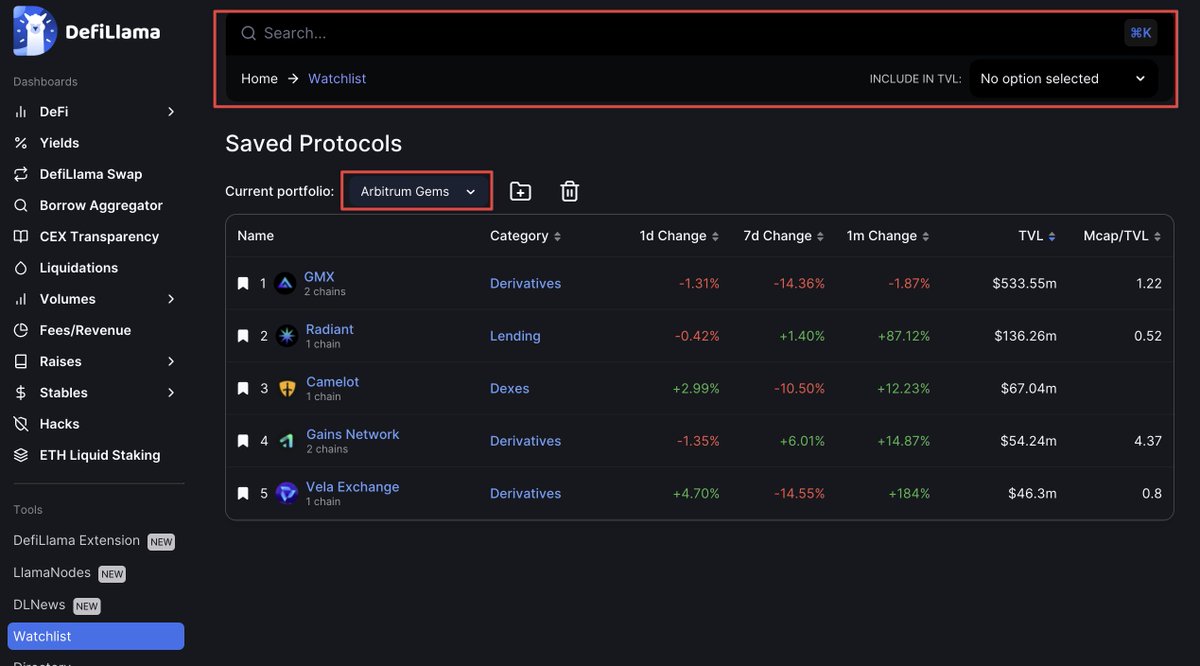1200x666 pixels.
Task: Click the Stables dollar sign icon
Action: click(20, 393)
